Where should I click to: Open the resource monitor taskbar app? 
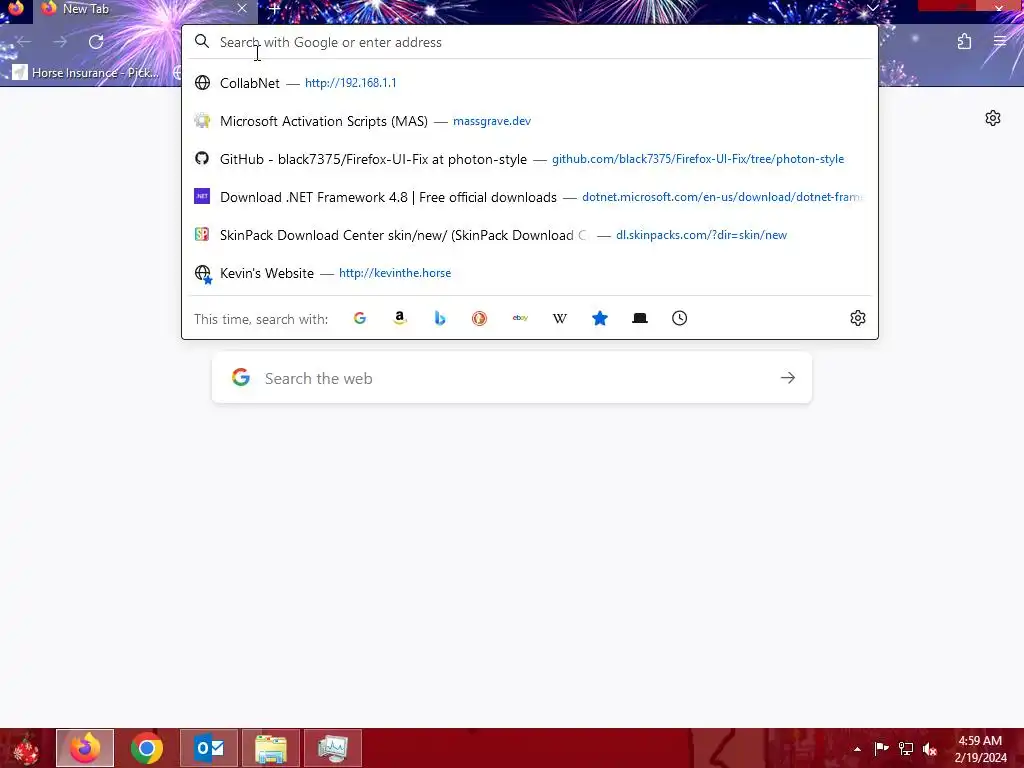pyautogui.click(x=333, y=748)
